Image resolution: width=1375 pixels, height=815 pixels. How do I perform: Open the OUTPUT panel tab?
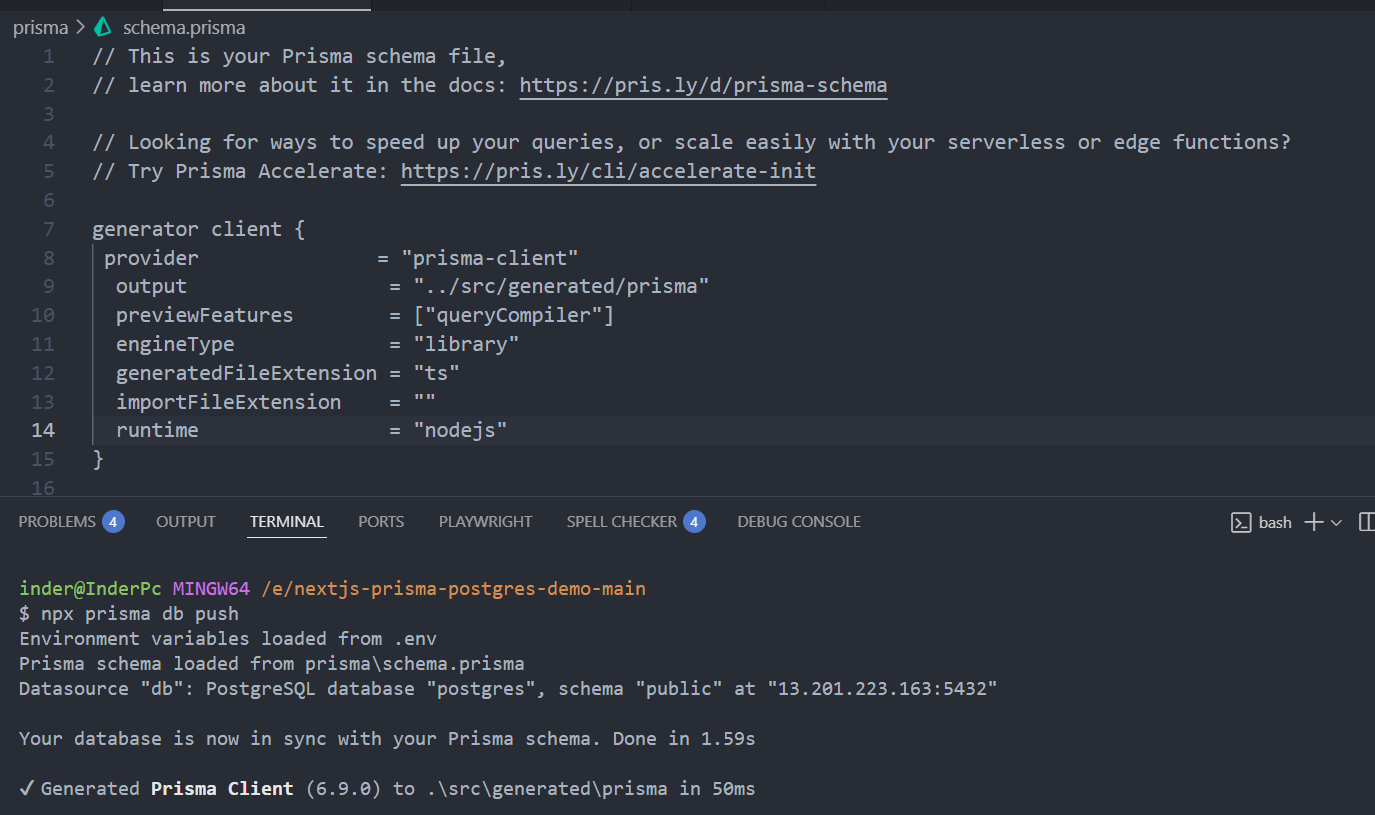pos(186,521)
